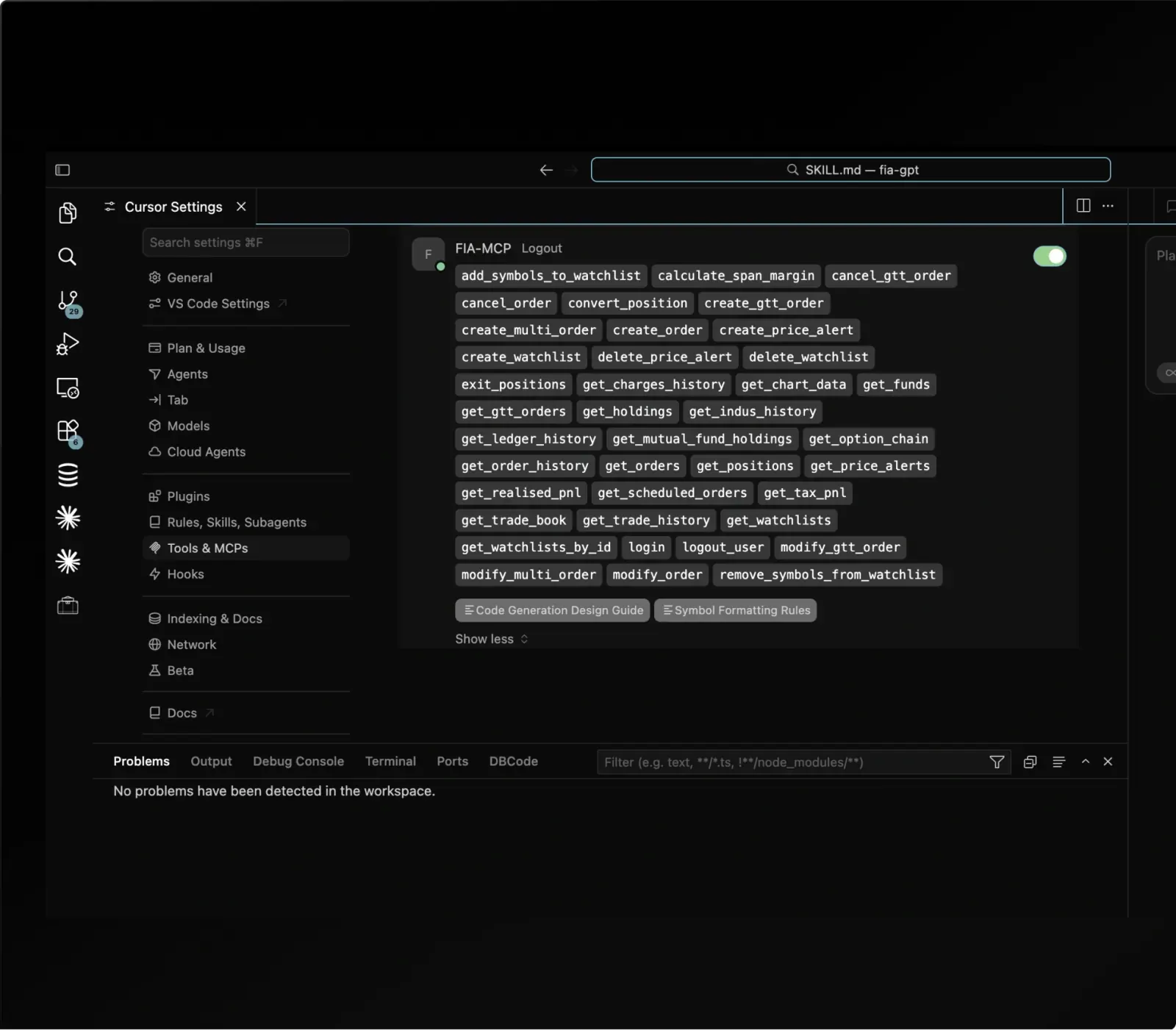Viewport: 1176px width, 1030px height.
Task: Toggle table view with the lines icon
Action: click(x=1058, y=762)
